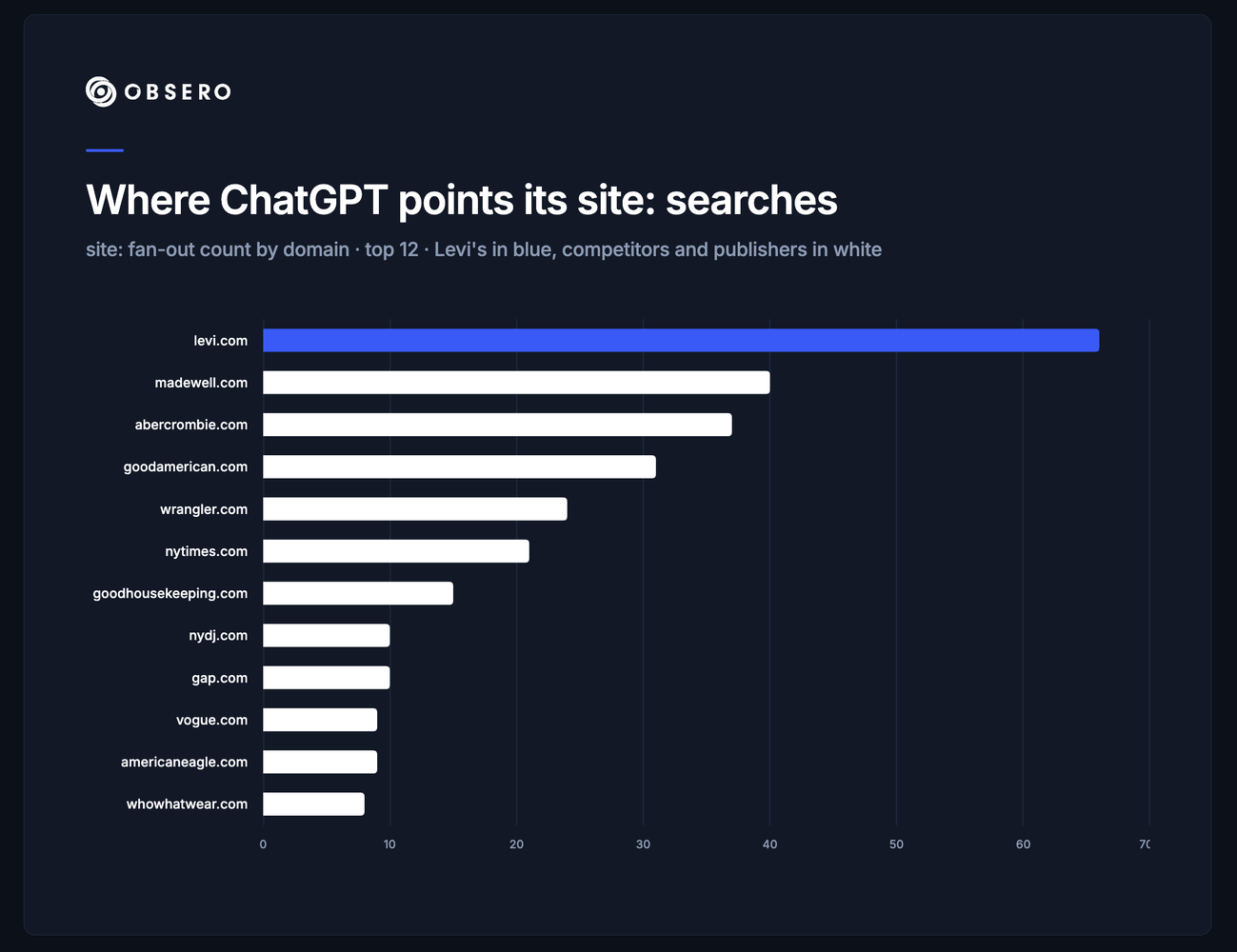Click the wrangler.com bar
This screenshot has height=952, width=1237.
[x=415, y=509]
